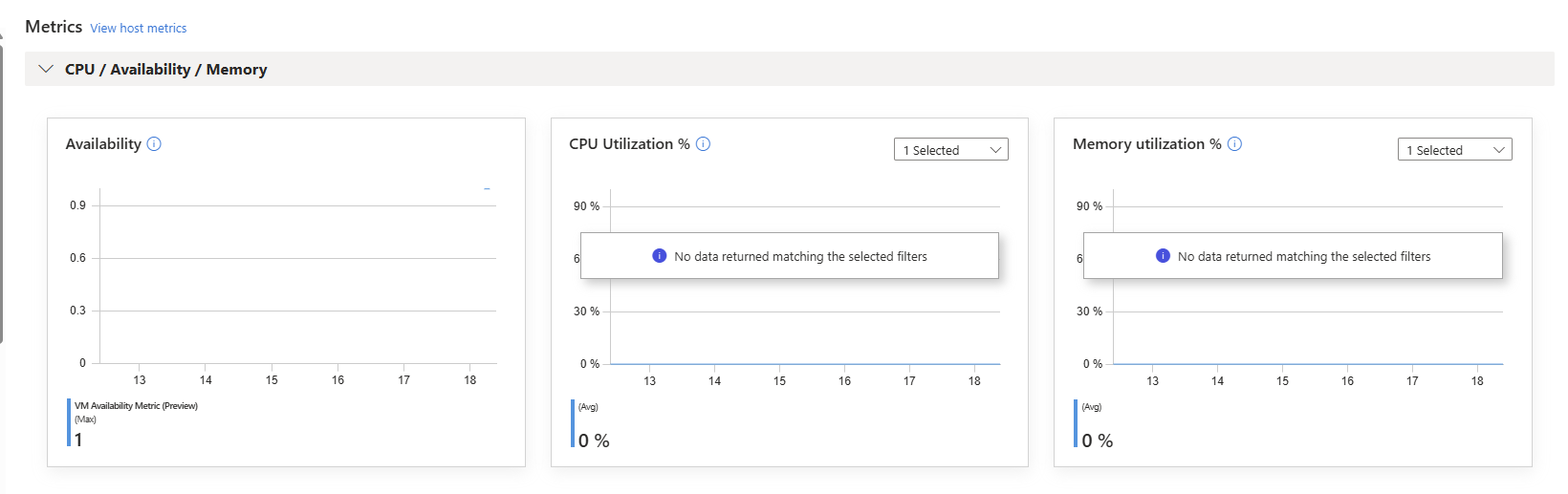1568x494 pixels.
Task: Click the 0 % average value under CPU chart
Action: coord(594,440)
